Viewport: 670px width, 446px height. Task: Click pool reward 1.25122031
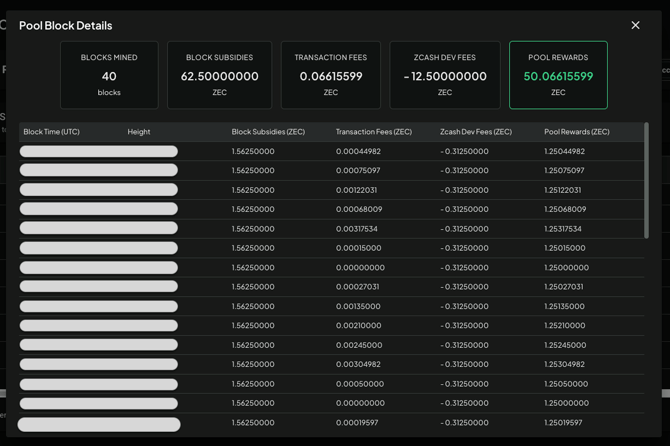[x=562, y=190]
